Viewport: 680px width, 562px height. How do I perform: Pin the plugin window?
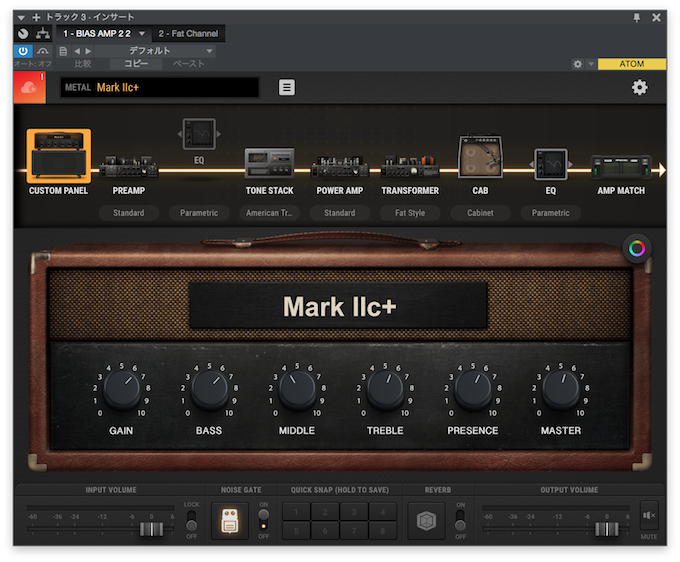(x=637, y=17)
